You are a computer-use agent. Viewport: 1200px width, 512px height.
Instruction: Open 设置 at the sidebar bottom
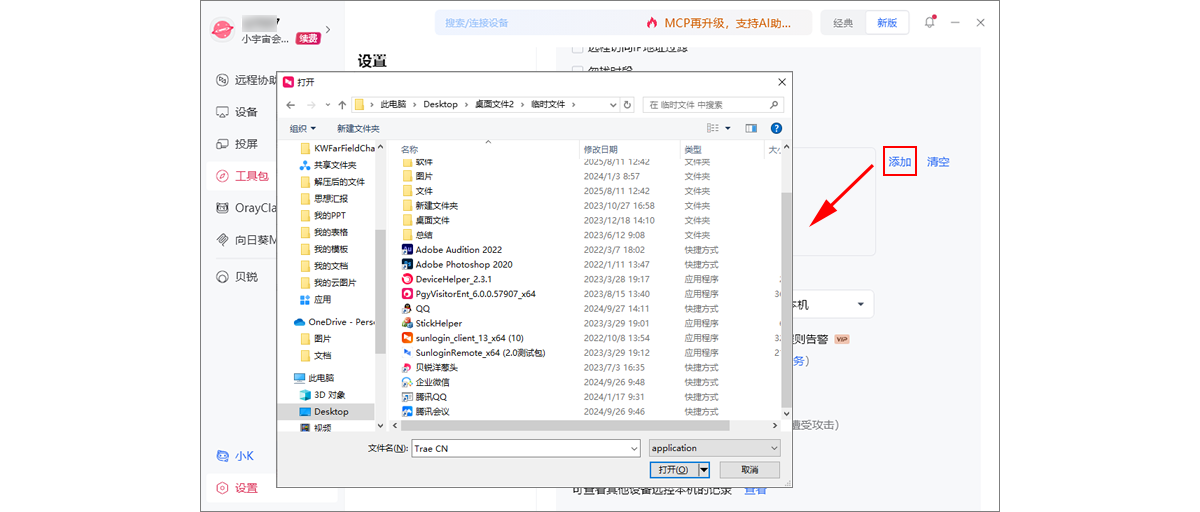[237, 488]
